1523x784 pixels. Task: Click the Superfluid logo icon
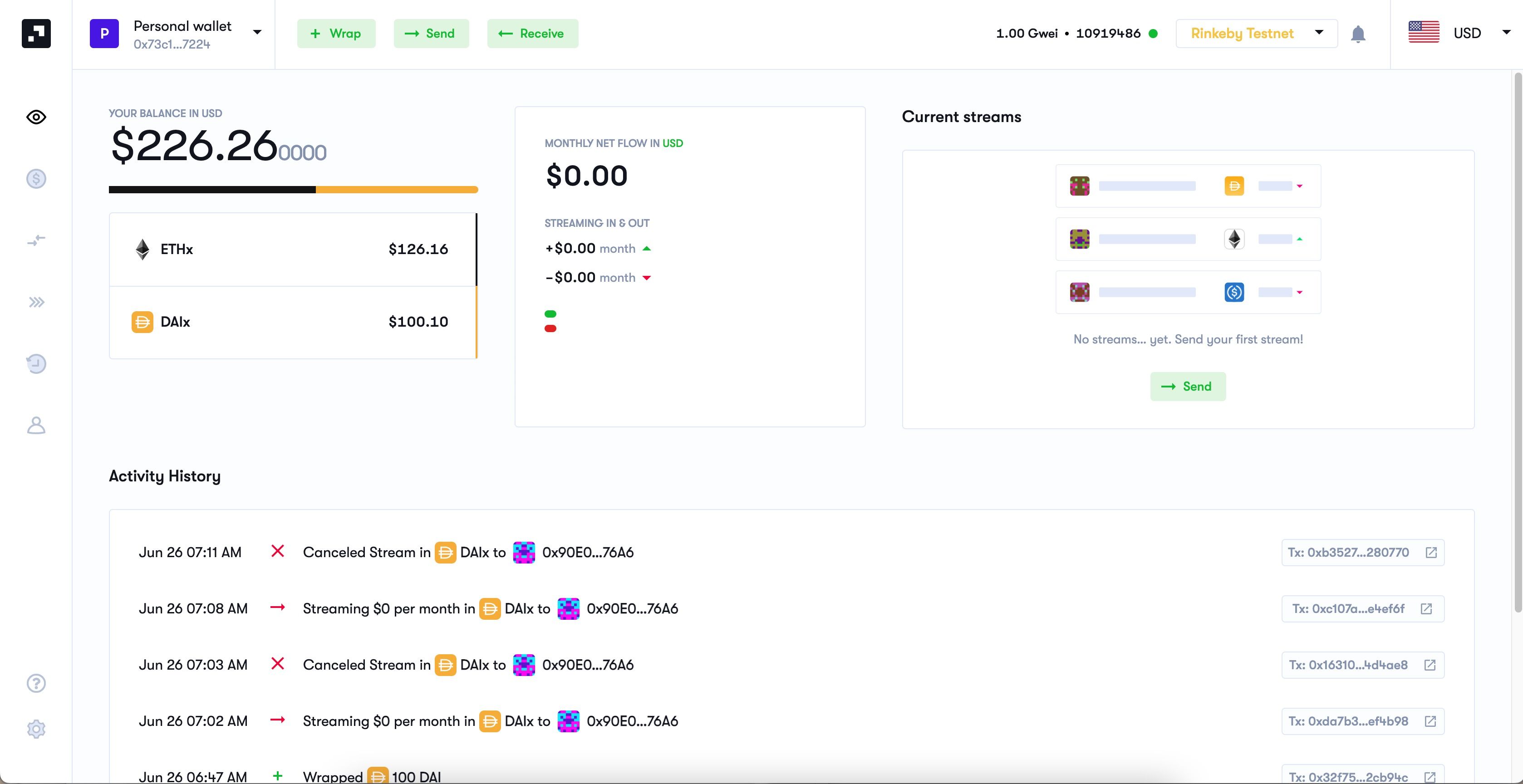(x=36, y=33)
